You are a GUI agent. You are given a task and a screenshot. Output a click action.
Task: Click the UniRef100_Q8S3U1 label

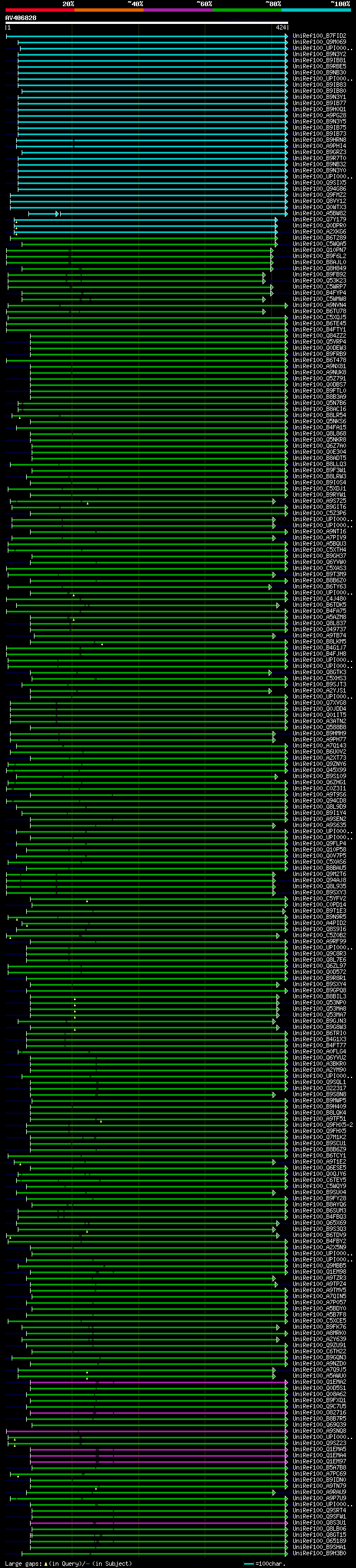(x=319, y=1523)
